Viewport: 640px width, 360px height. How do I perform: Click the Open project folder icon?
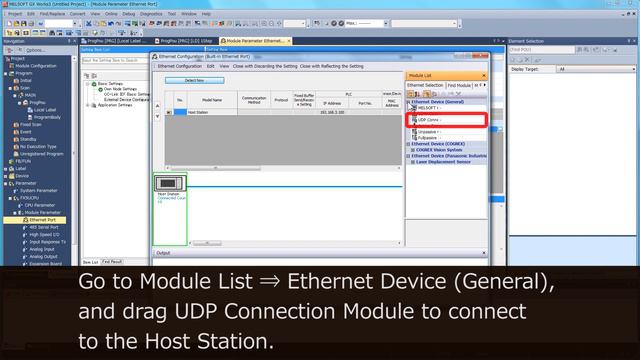coord(17,24)
